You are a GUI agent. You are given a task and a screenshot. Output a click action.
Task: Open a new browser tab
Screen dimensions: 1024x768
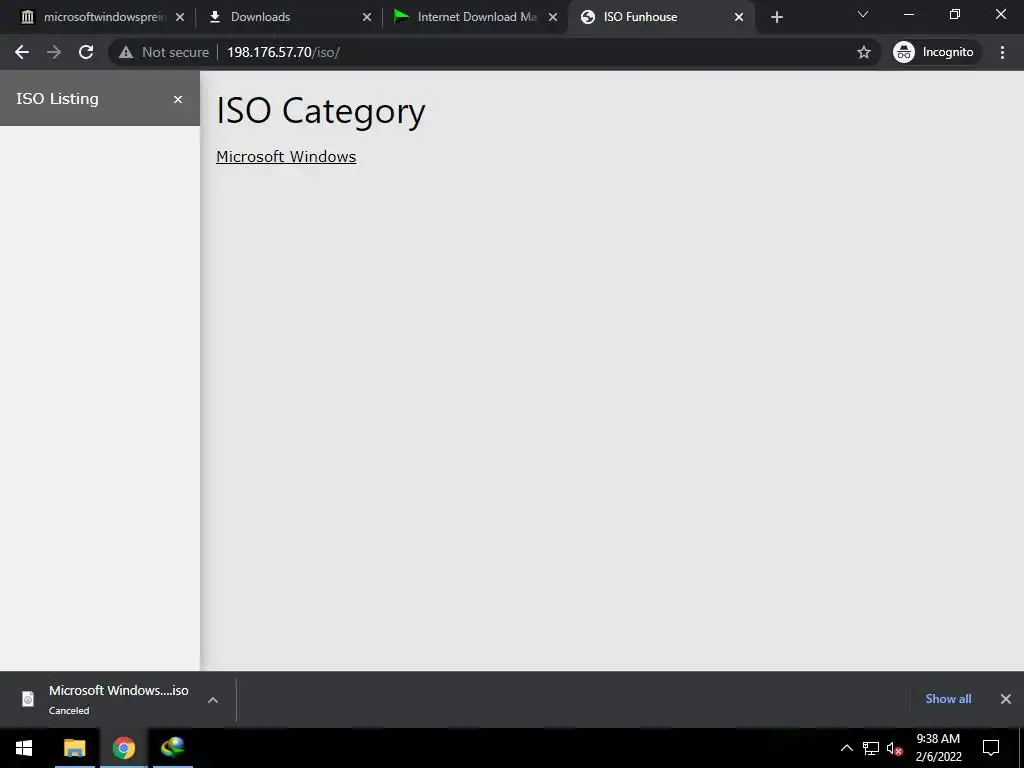776,17
